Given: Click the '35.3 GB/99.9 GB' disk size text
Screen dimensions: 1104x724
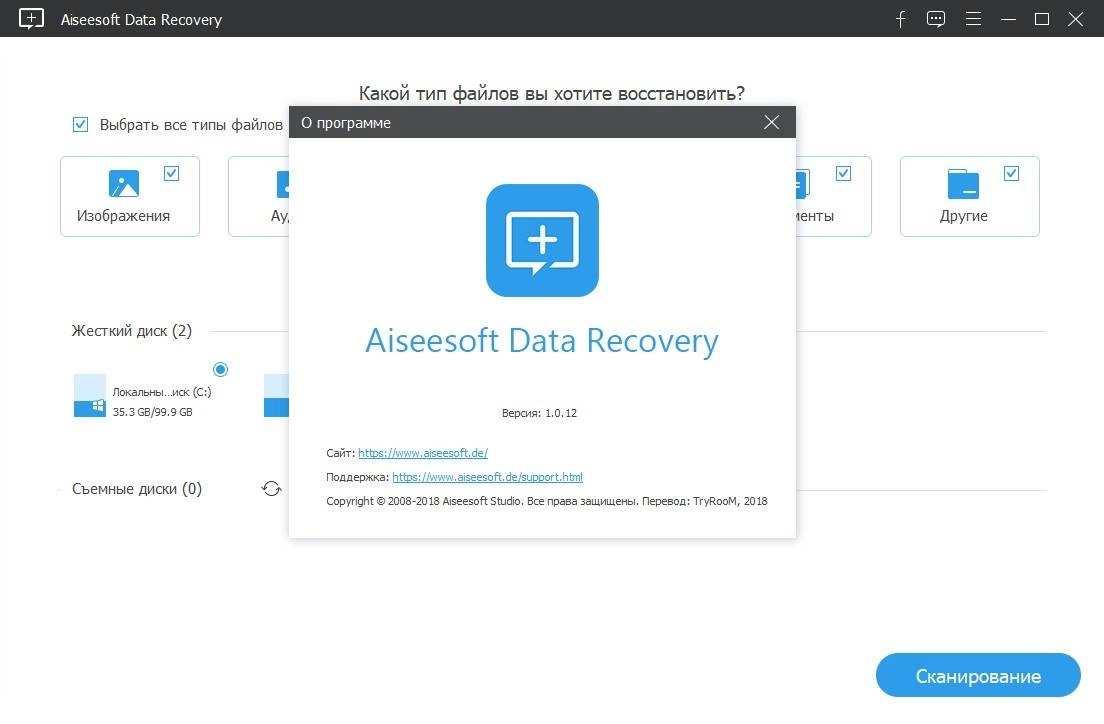Looking at the screenshot, I should pyautogui.click(x=153, y=412).
